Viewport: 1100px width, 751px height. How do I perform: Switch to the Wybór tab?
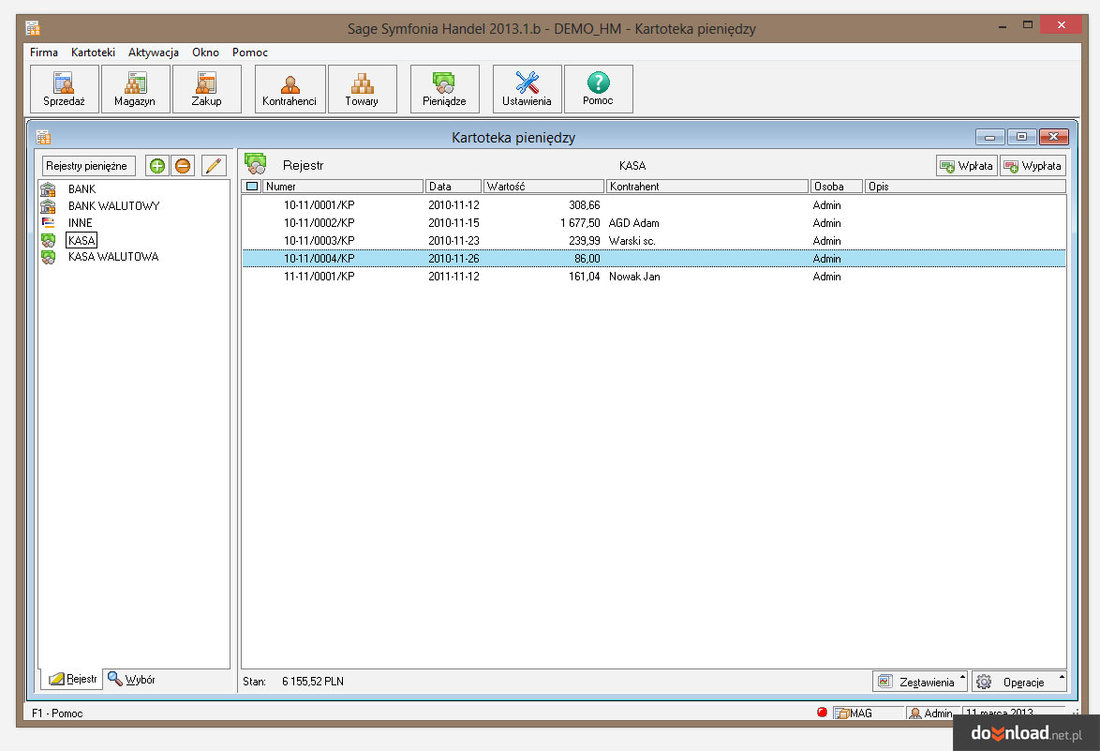pyautogui.click(x=131, y=679)
